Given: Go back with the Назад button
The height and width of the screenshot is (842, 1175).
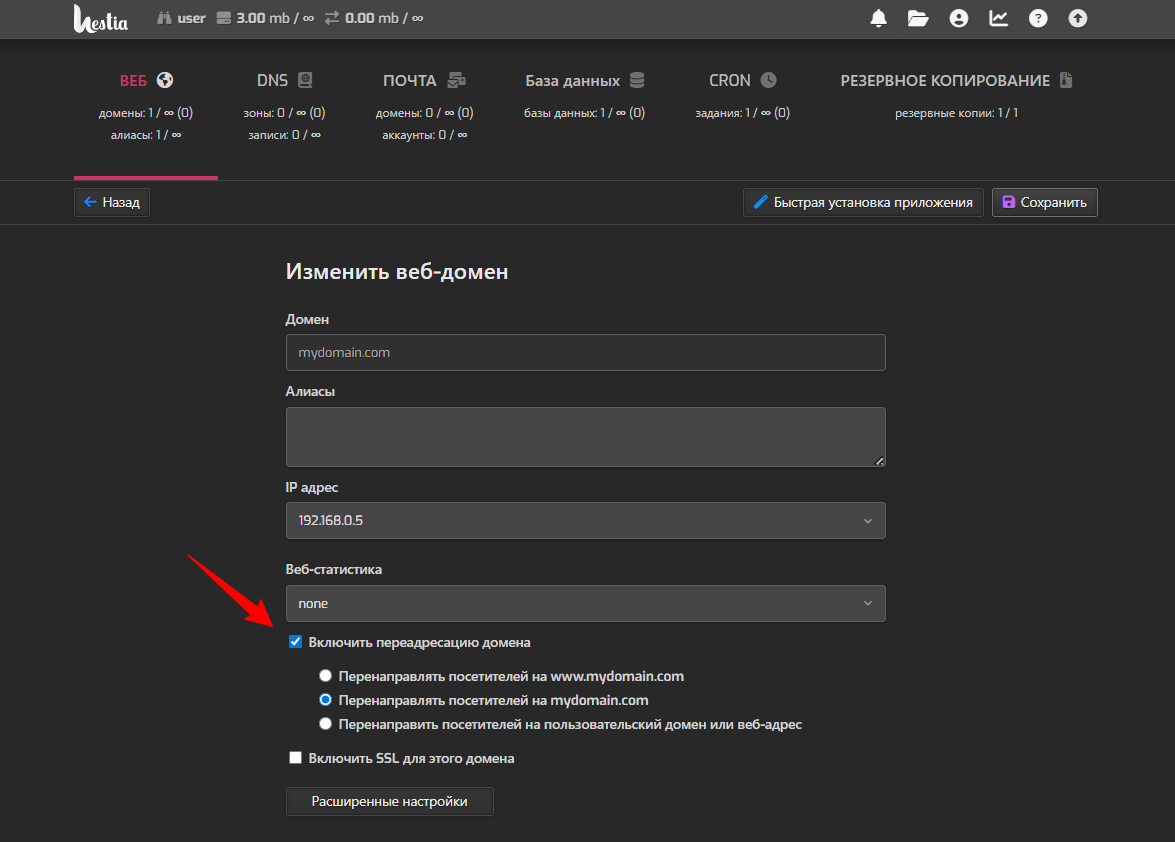Looking at the screenshot, I should (x=112, y=202).
